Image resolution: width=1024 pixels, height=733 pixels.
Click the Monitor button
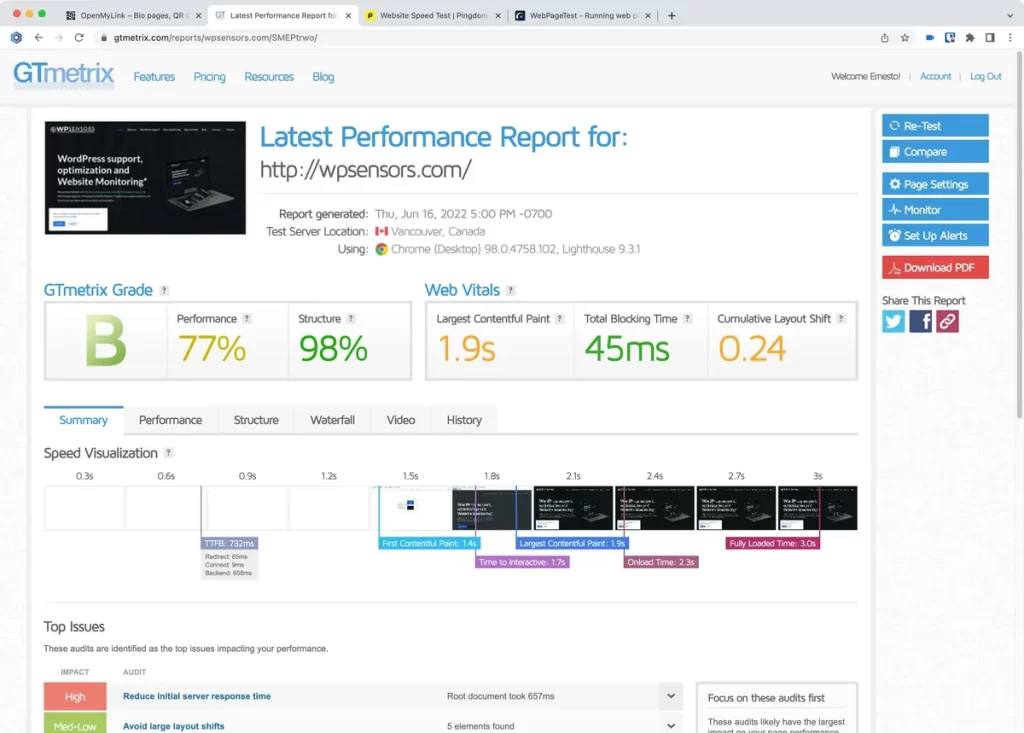pyautogui.click(x=935, y=210)
